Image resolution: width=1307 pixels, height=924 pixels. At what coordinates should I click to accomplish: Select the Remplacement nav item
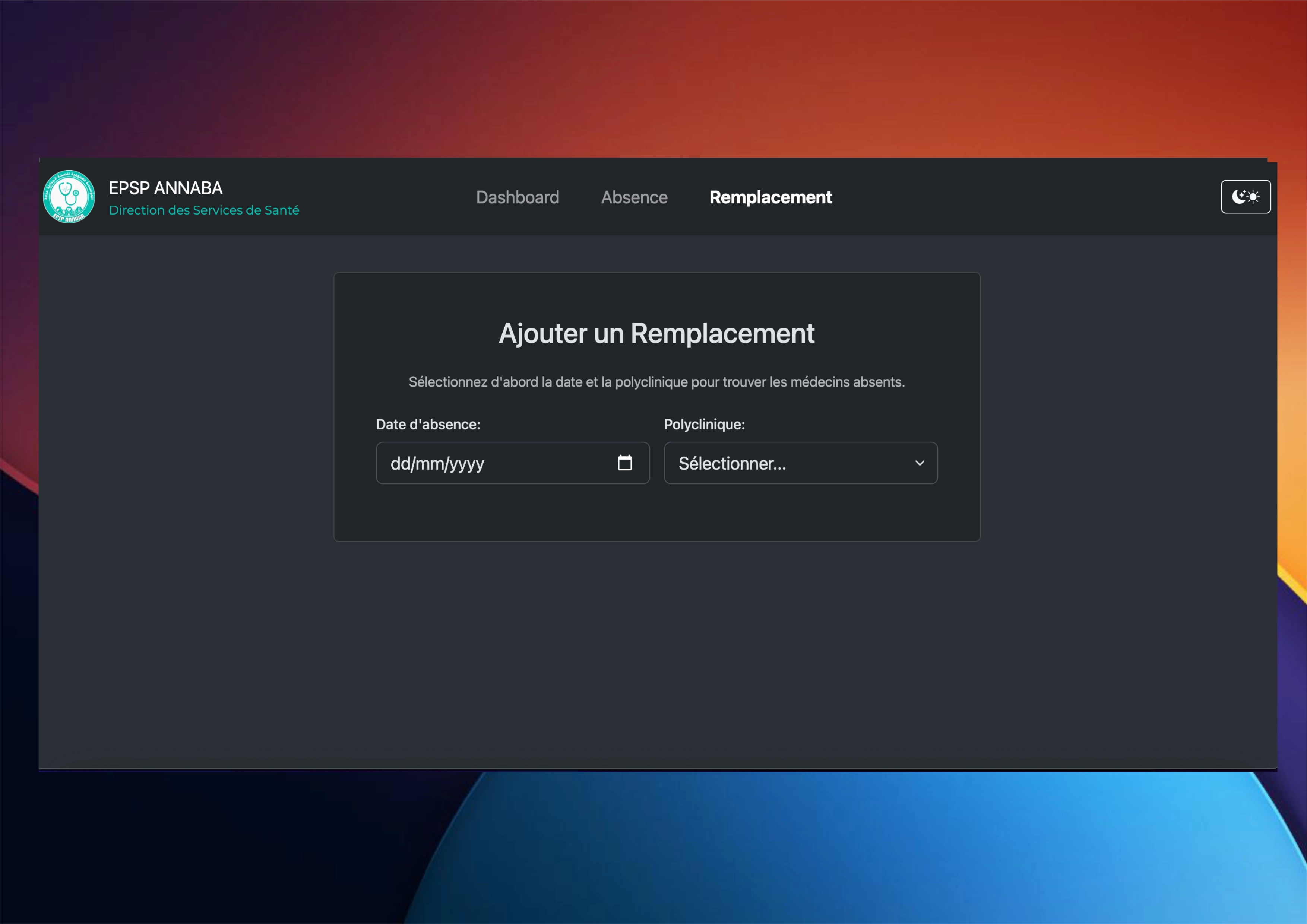point(770,197)
